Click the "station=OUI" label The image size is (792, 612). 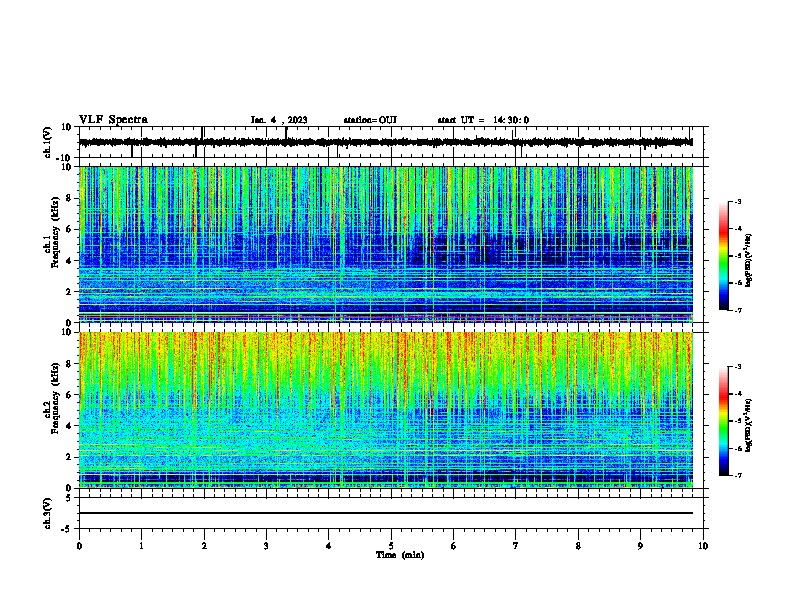(370, 120)
